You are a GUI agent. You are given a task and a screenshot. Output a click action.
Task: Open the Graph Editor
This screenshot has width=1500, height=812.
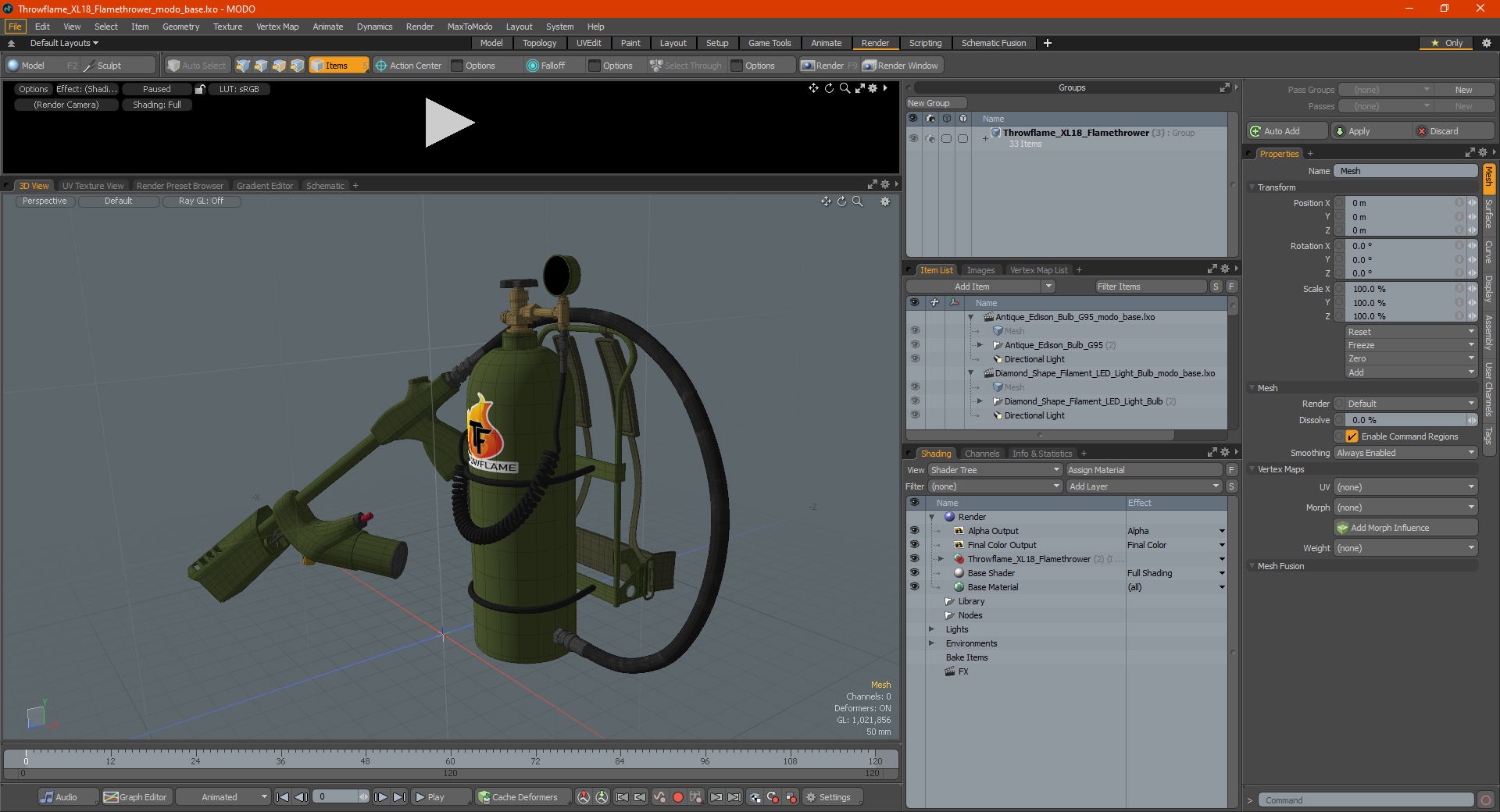(135, 797)
